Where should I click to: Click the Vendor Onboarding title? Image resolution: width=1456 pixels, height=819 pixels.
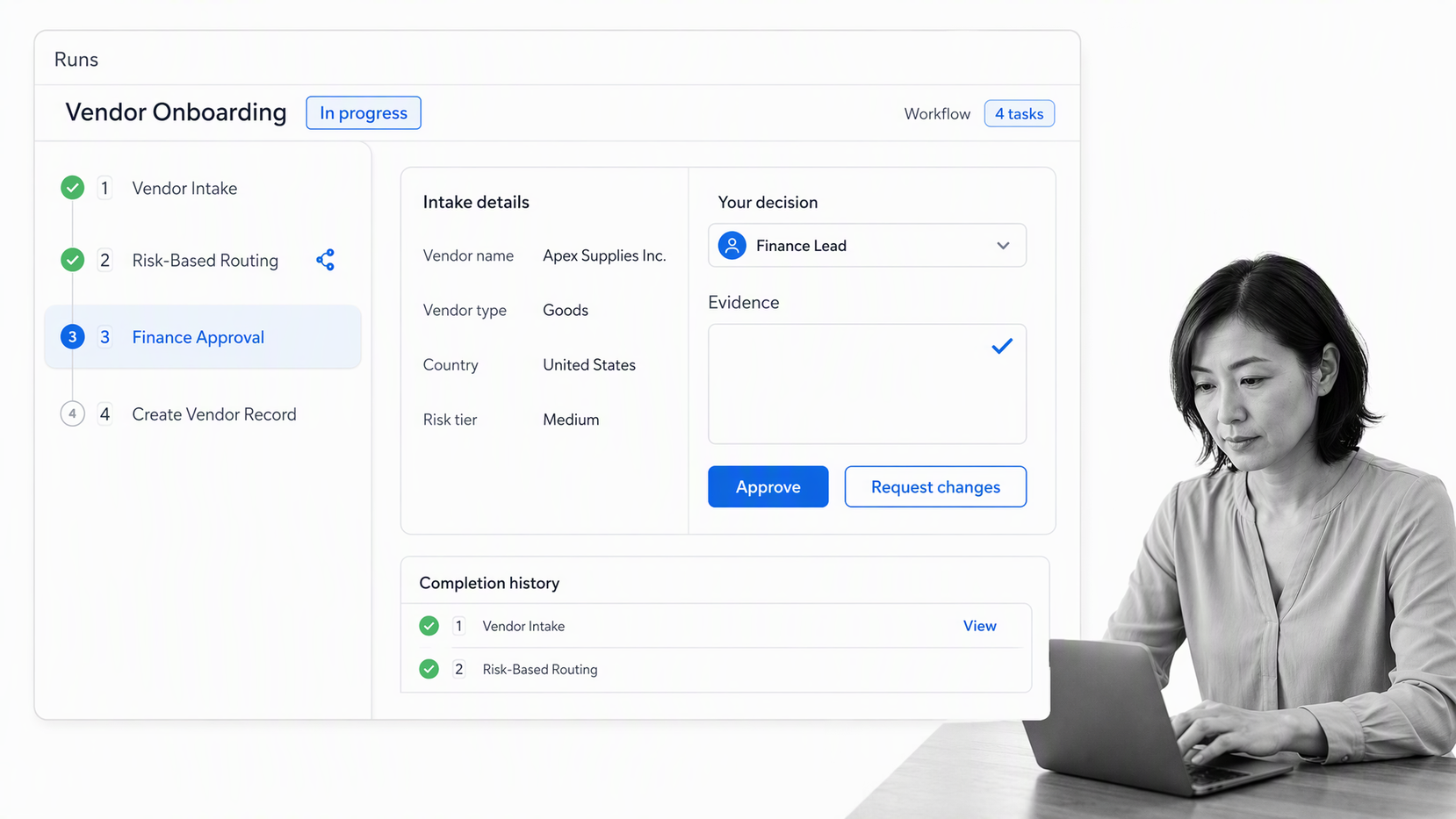click(x=176, y=112)
